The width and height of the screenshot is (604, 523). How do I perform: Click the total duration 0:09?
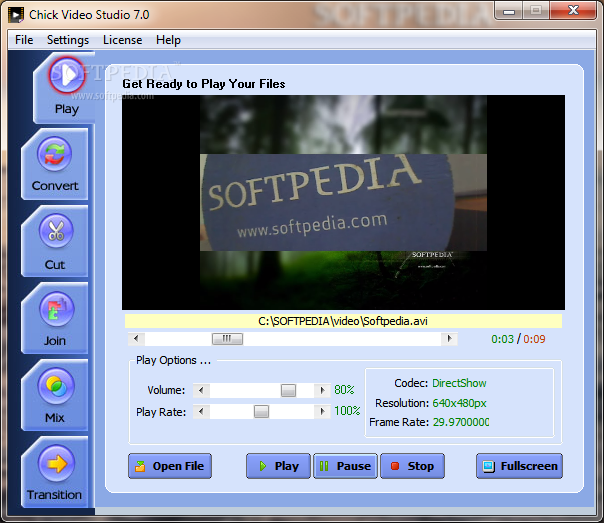[534, 339]
